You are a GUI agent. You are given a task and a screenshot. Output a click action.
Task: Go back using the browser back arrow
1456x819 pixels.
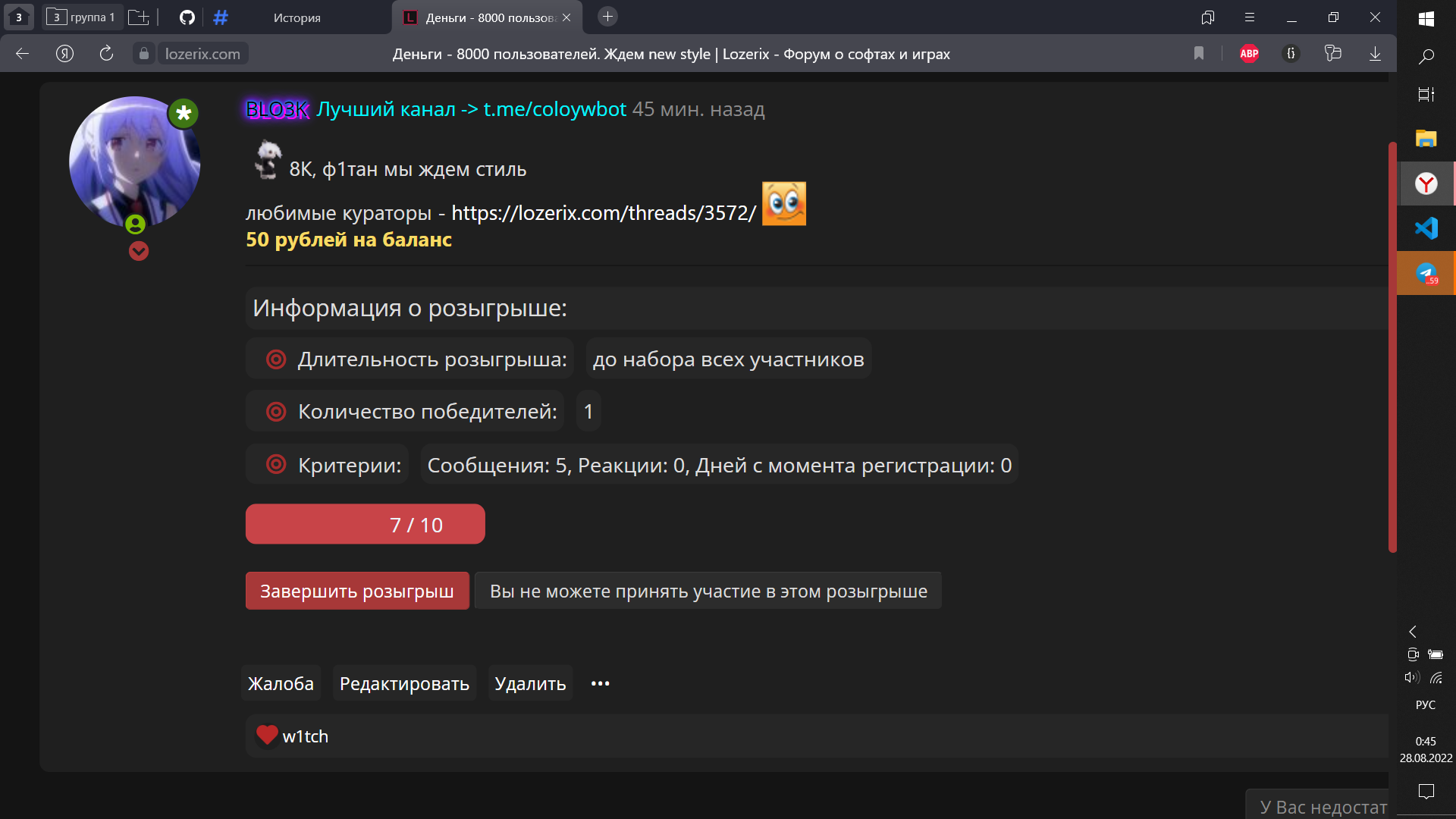22,54
